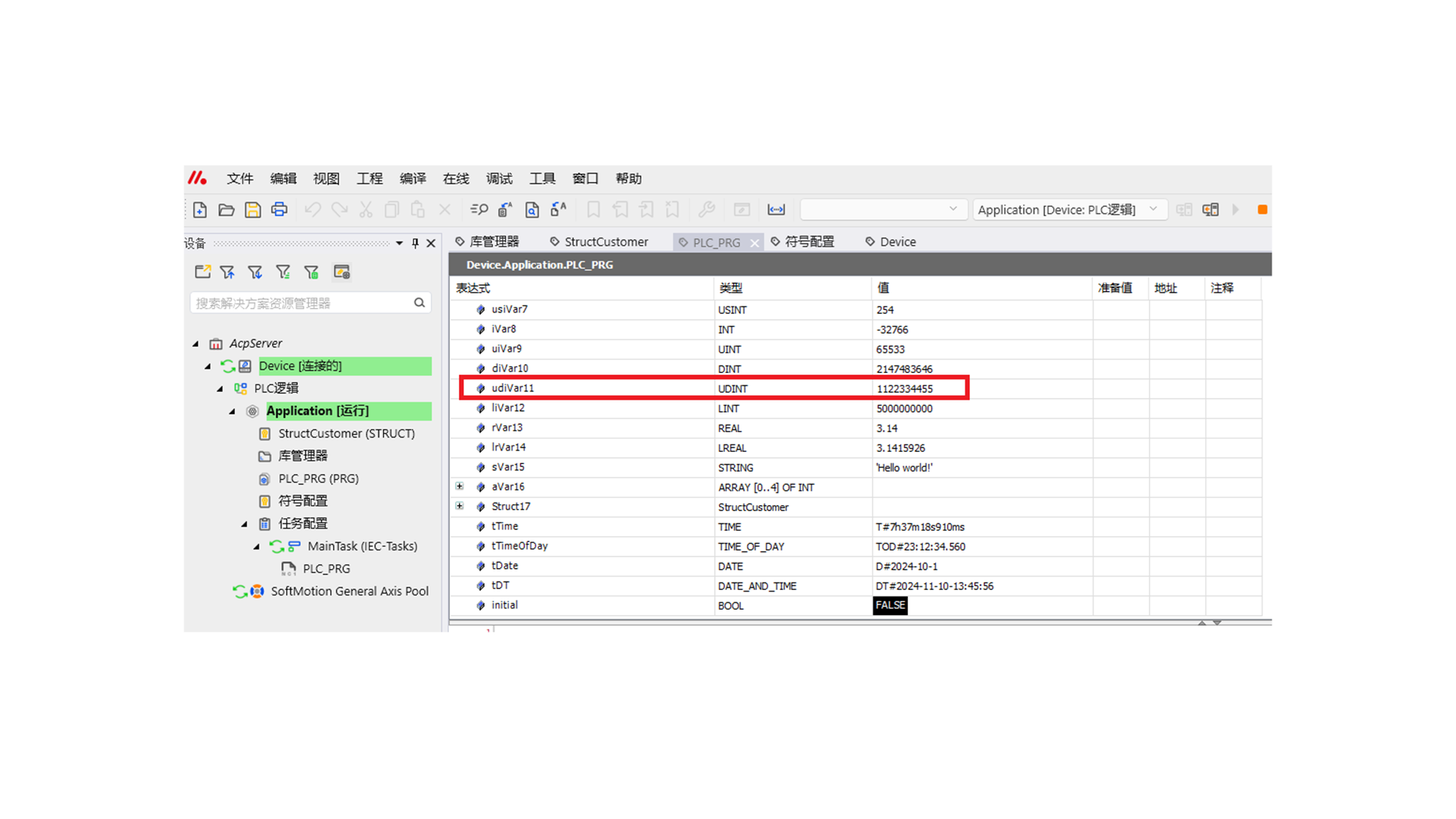Click the udiVar11 value 1122334455

pyautogui.click(x=904, y=389)
